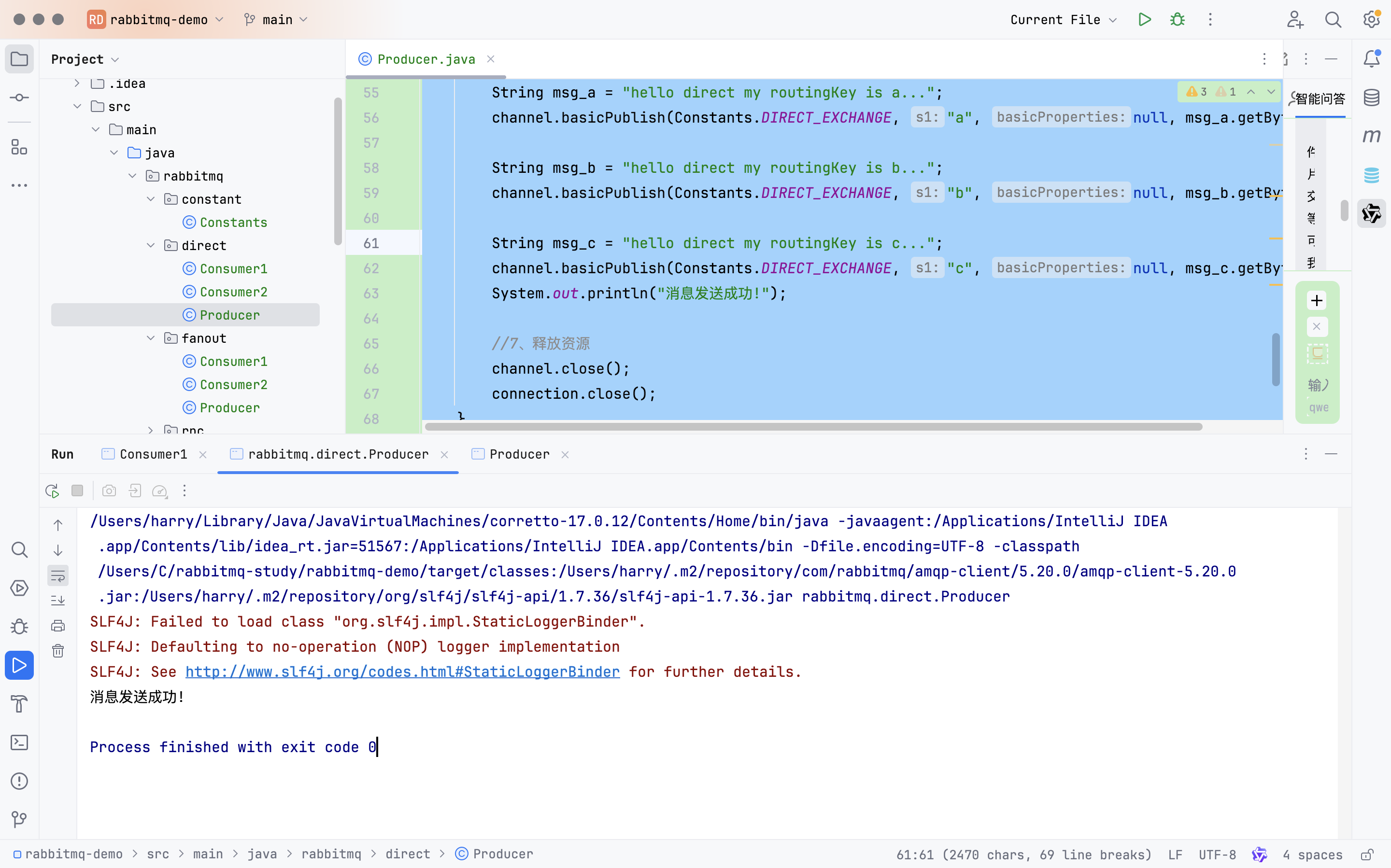
Task: Open the main branch dropdown
Action: (x=277, y=19)
